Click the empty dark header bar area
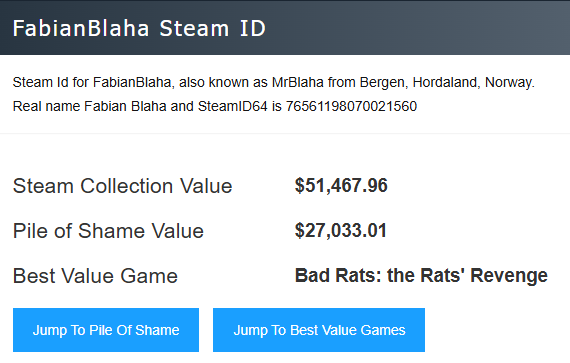This screenshot has width=570, height=363. (418, 28)
